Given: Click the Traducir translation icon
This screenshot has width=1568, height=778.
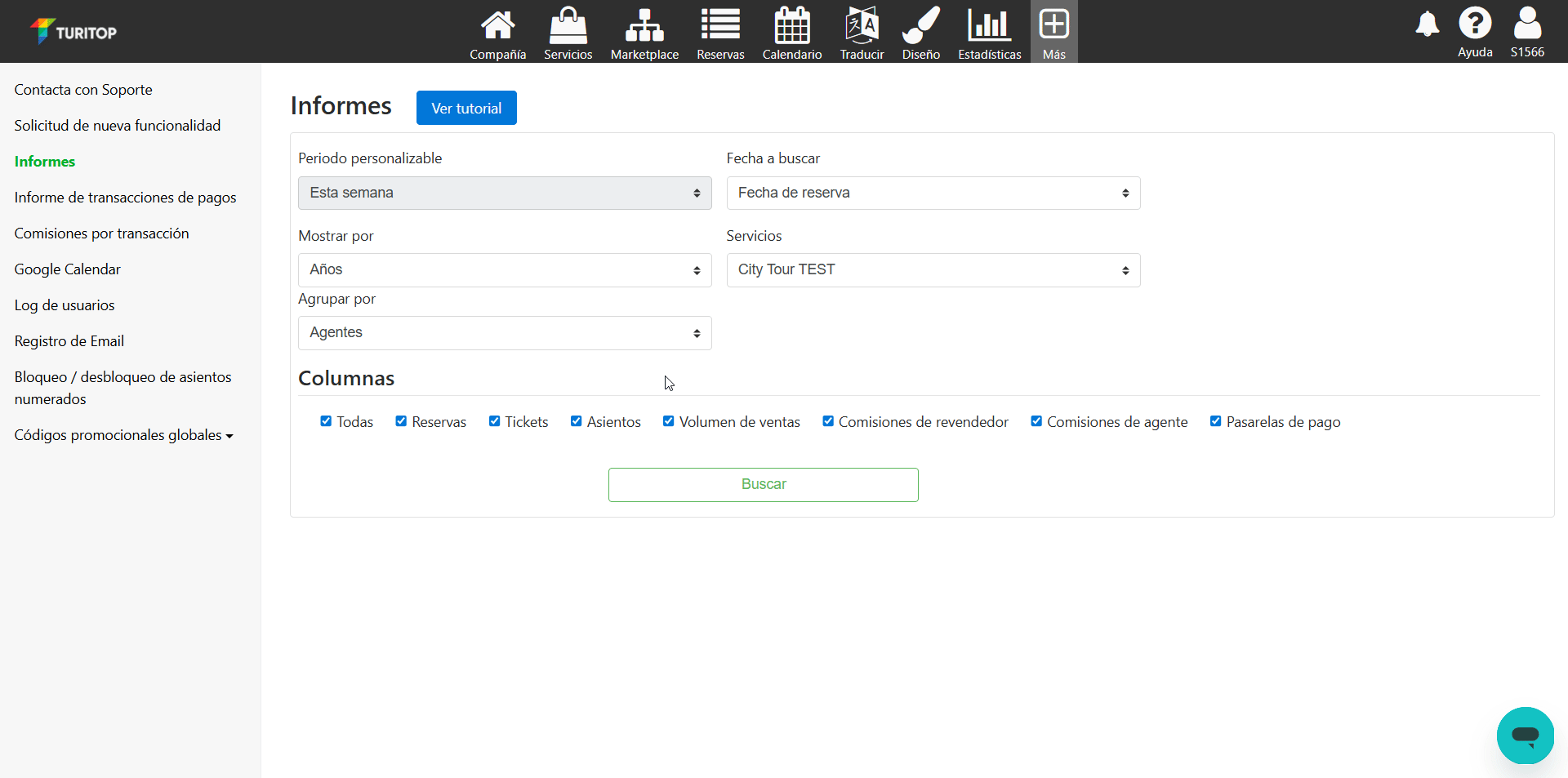Looking at the screenshot, I should [862, 26].
